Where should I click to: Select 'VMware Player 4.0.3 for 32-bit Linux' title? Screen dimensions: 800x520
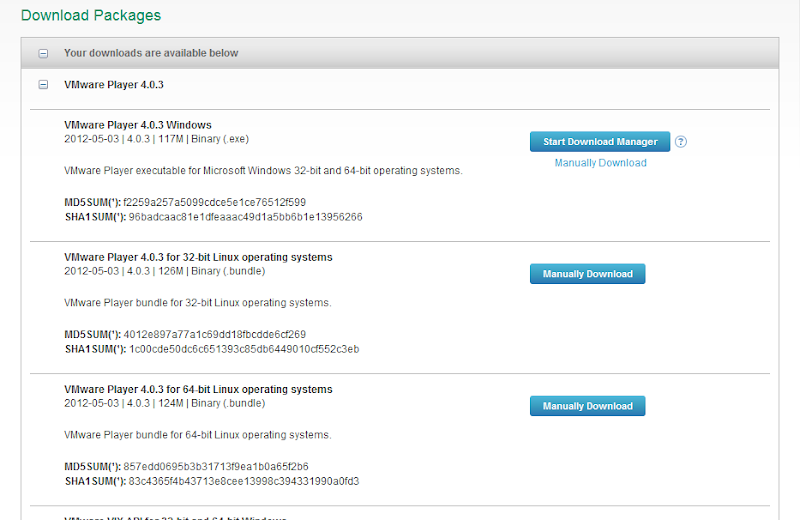click(x=198, y=257)
